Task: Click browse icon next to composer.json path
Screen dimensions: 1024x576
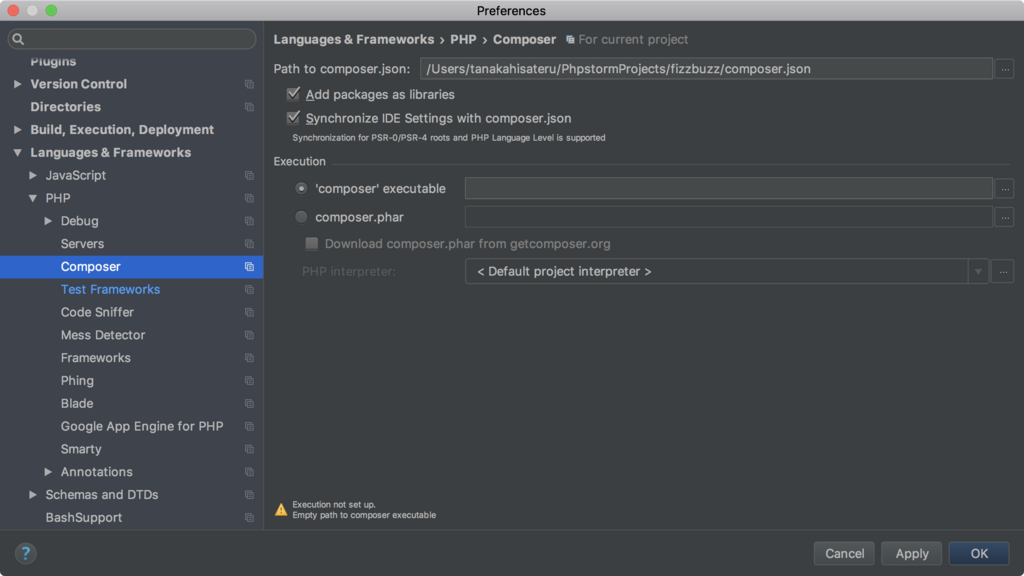Action: [x=1004, y=69]
